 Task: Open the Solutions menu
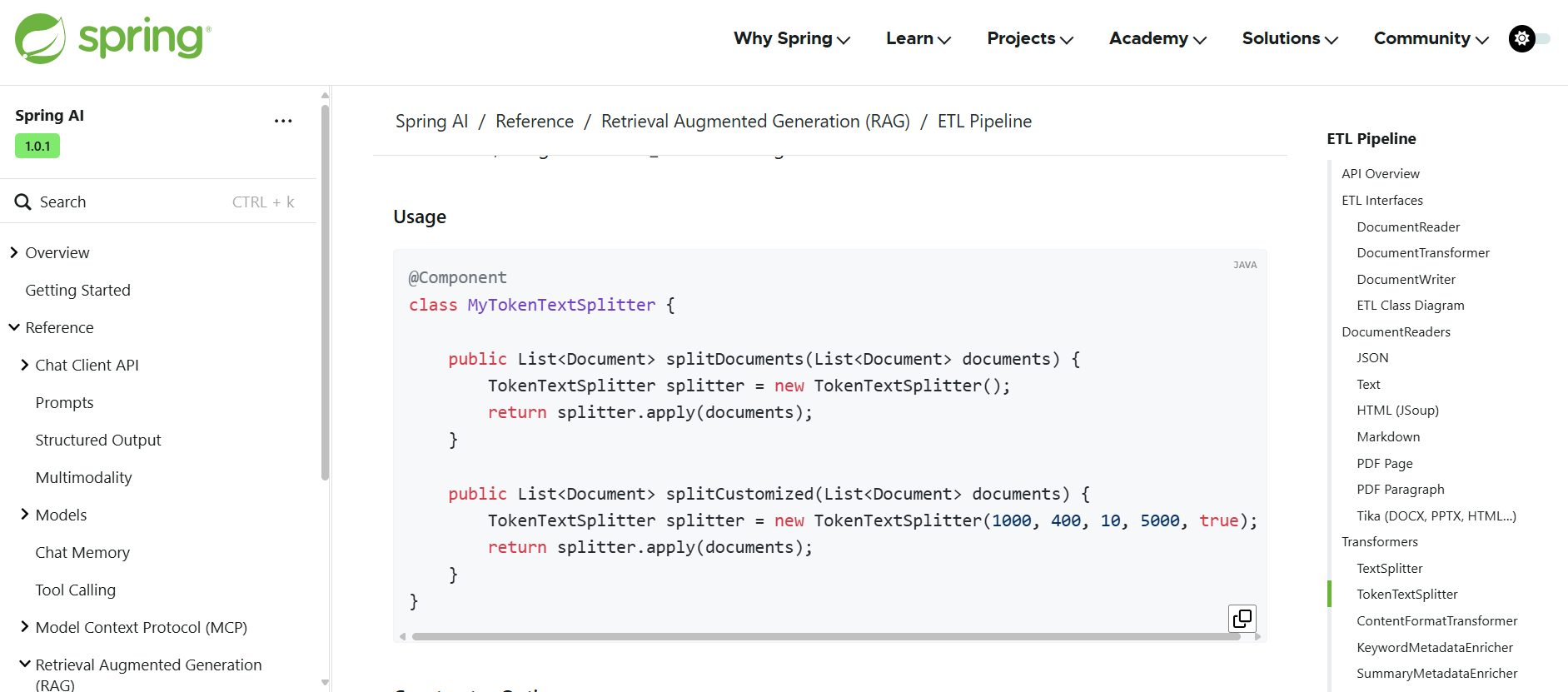click(1290, 38)
